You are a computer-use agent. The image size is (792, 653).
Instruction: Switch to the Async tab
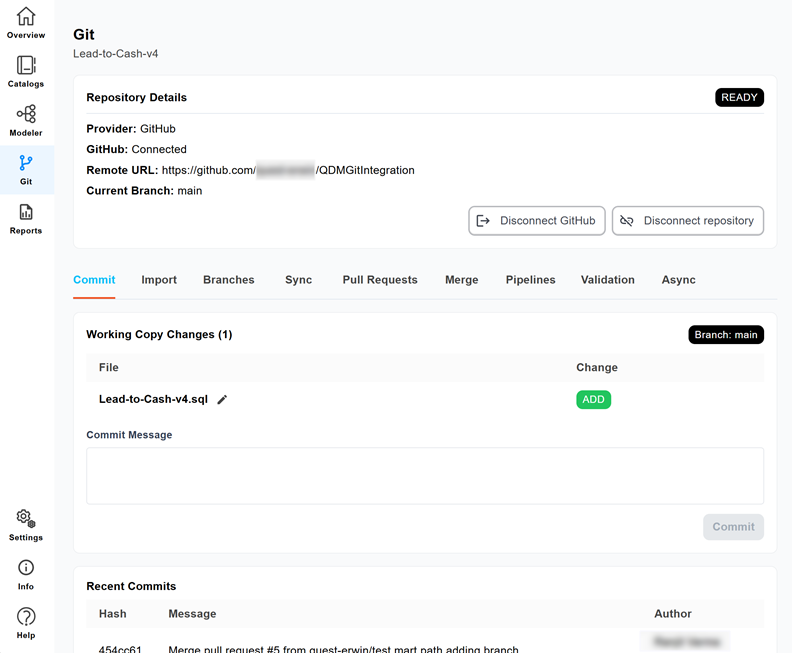coord(678,280)
